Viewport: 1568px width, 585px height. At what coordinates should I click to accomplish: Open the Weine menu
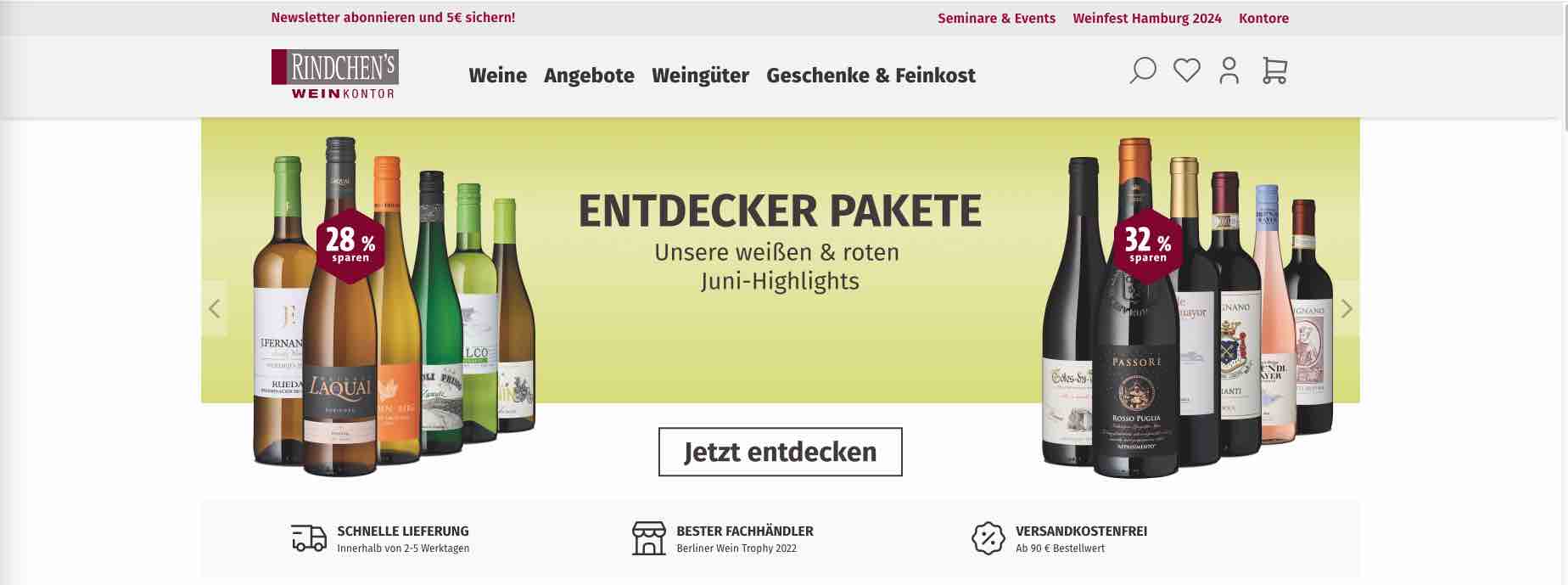497,76
